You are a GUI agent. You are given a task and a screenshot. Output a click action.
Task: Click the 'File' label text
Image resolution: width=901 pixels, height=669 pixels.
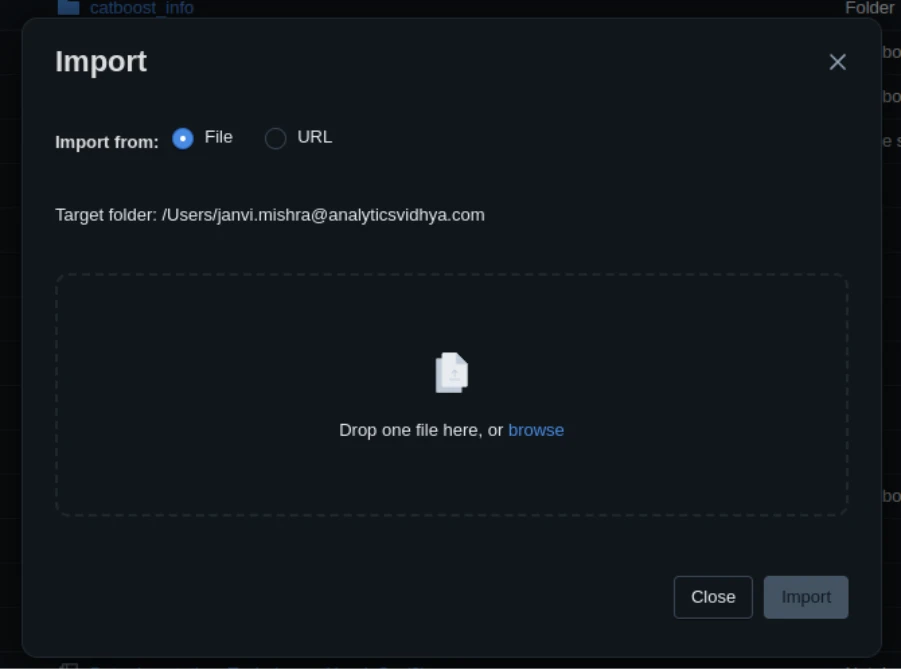click(x=218, y=137)
